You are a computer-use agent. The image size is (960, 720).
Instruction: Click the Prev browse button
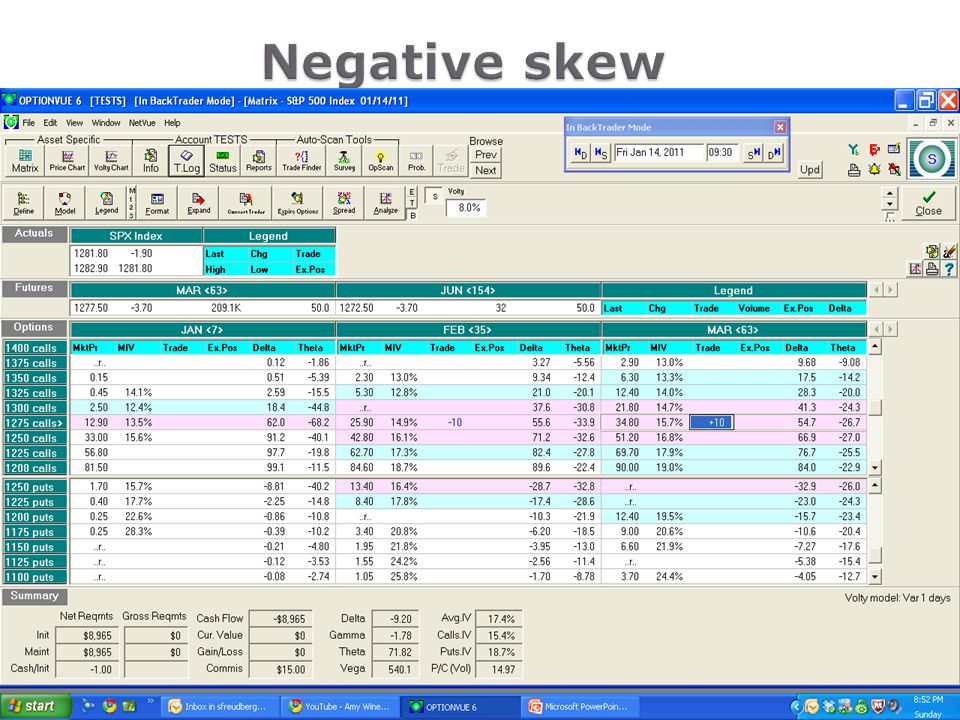click(486, 155)
